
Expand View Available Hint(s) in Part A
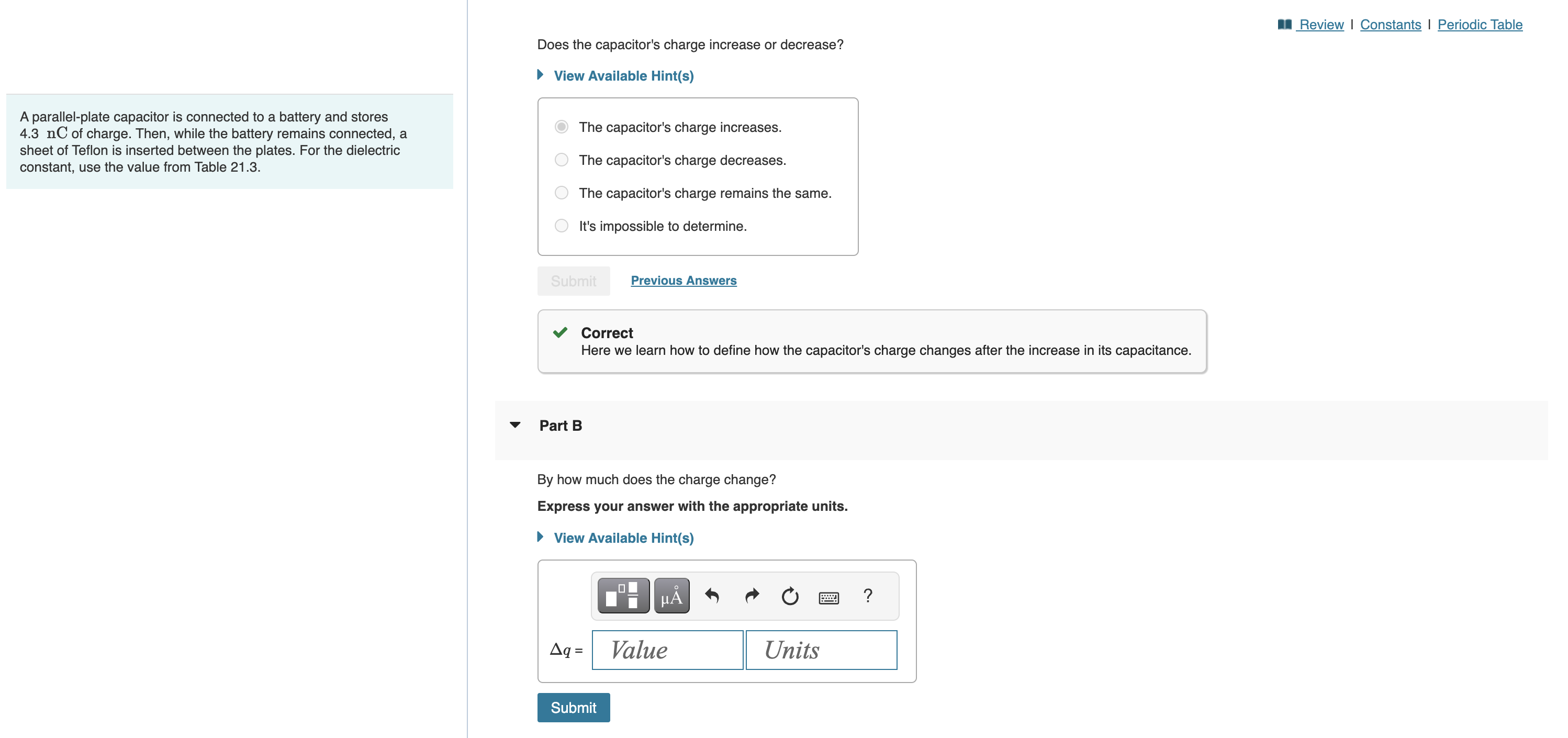[x=623, y=75]
